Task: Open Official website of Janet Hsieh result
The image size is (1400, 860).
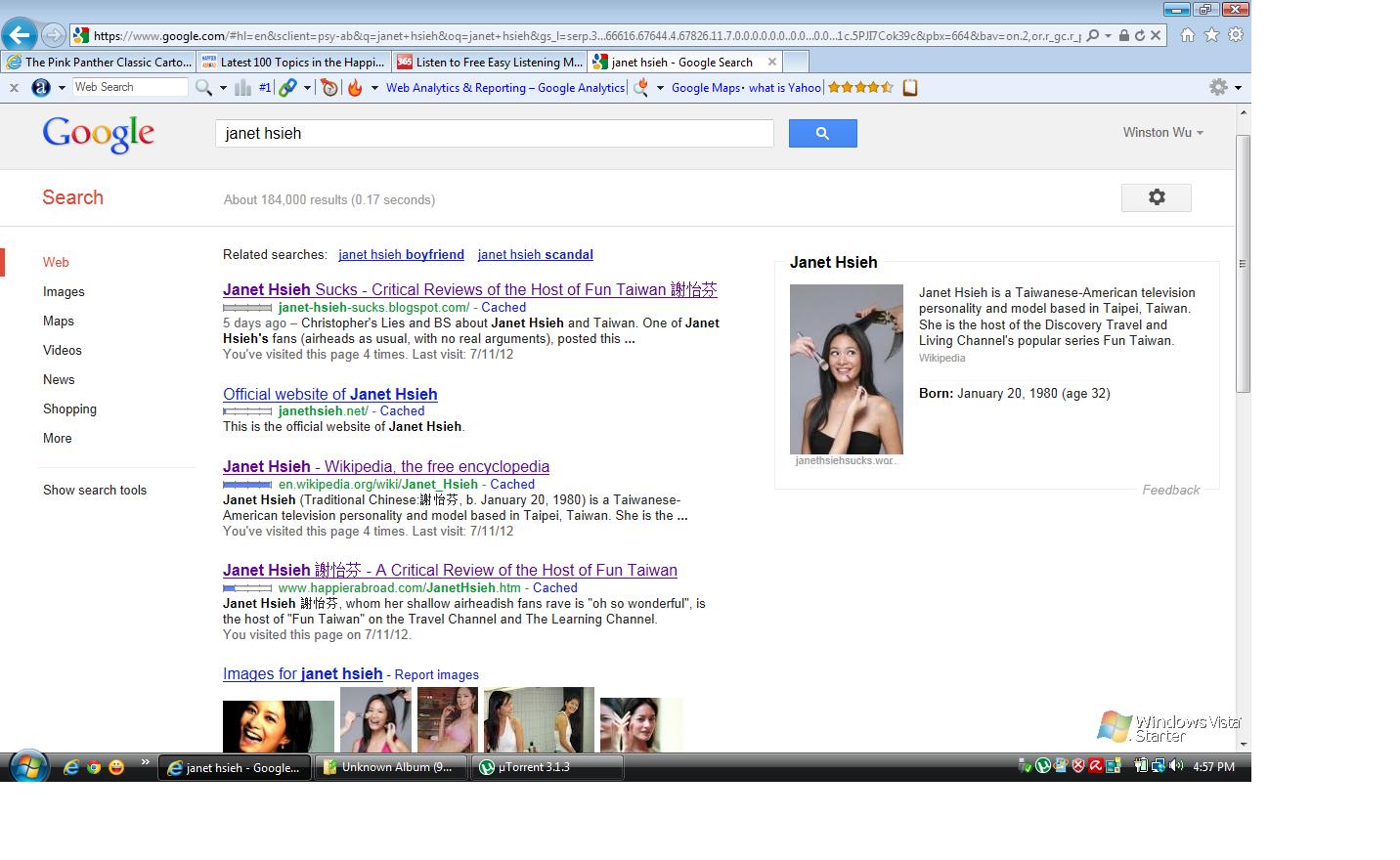Action: [x=330, y=394]
